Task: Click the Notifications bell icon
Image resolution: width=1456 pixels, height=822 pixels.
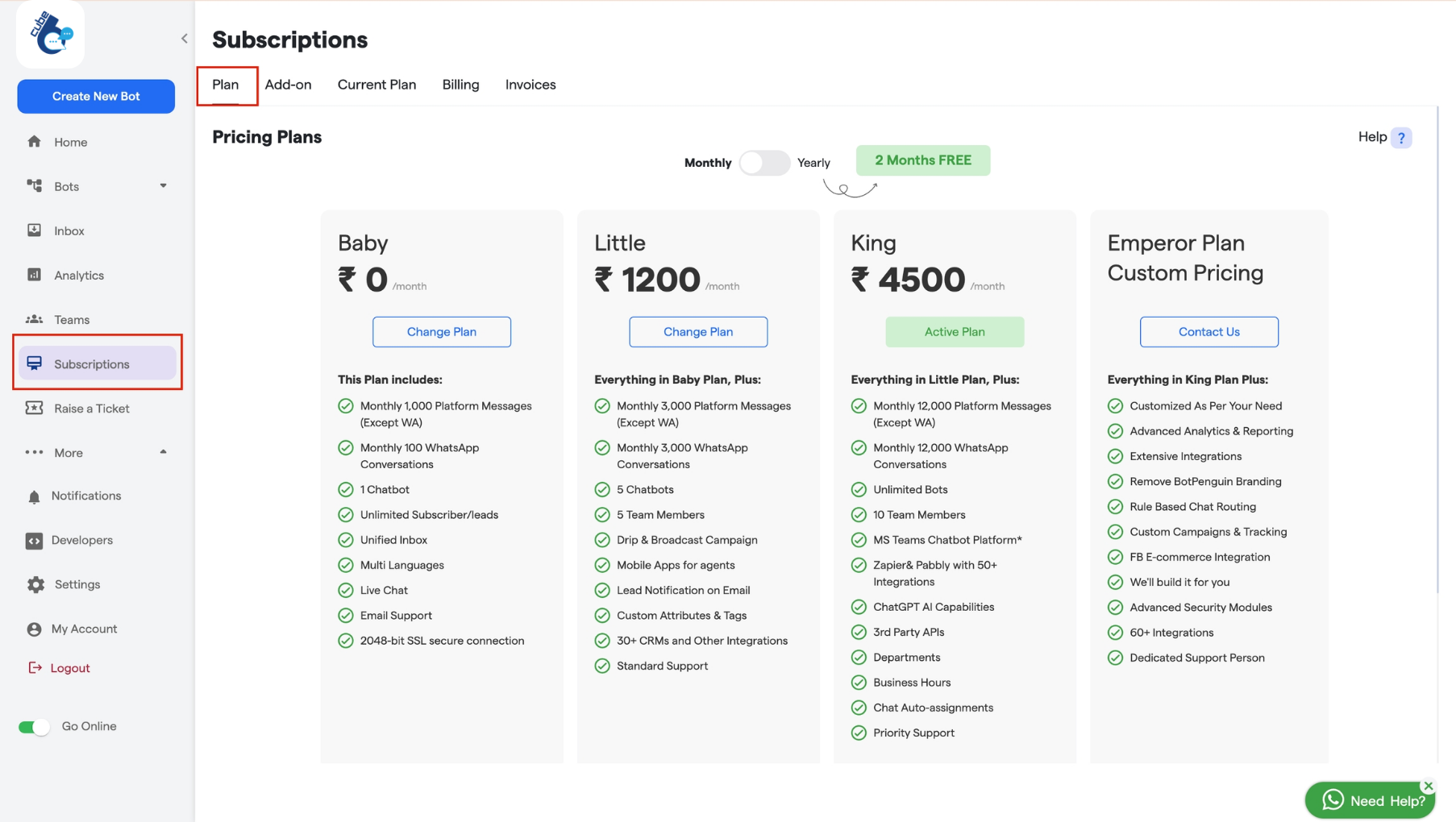Action: [34, 496]
